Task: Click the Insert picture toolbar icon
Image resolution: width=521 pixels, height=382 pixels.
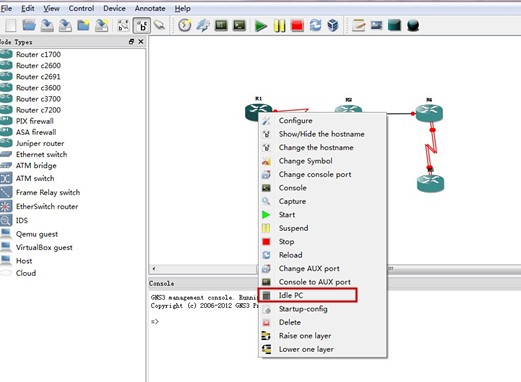Action: pyautogui.click(x=377, y=25)
